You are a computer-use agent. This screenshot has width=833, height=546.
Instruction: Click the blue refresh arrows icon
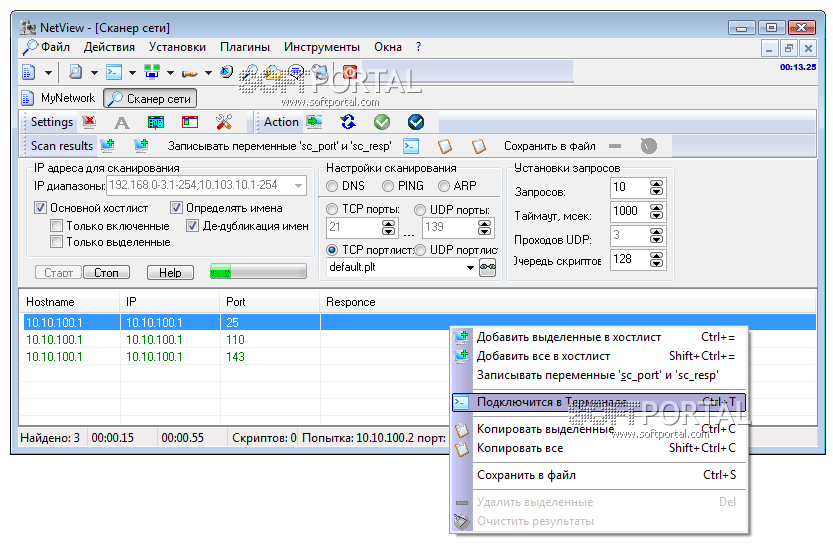pyautogui.click(x=348, y=122)
